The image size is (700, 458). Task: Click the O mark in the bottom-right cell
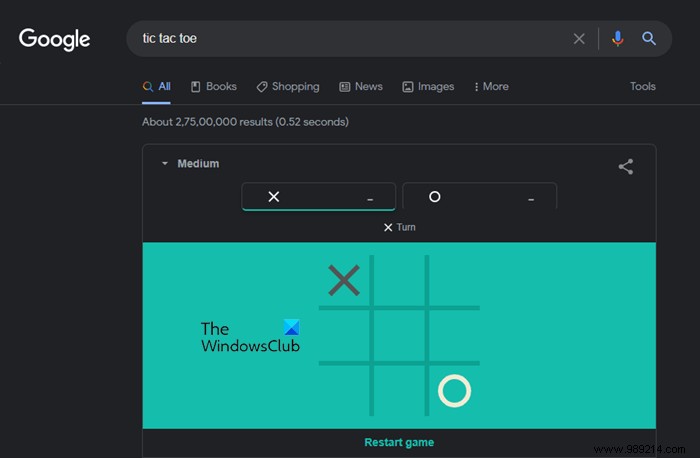click(454, 391)
